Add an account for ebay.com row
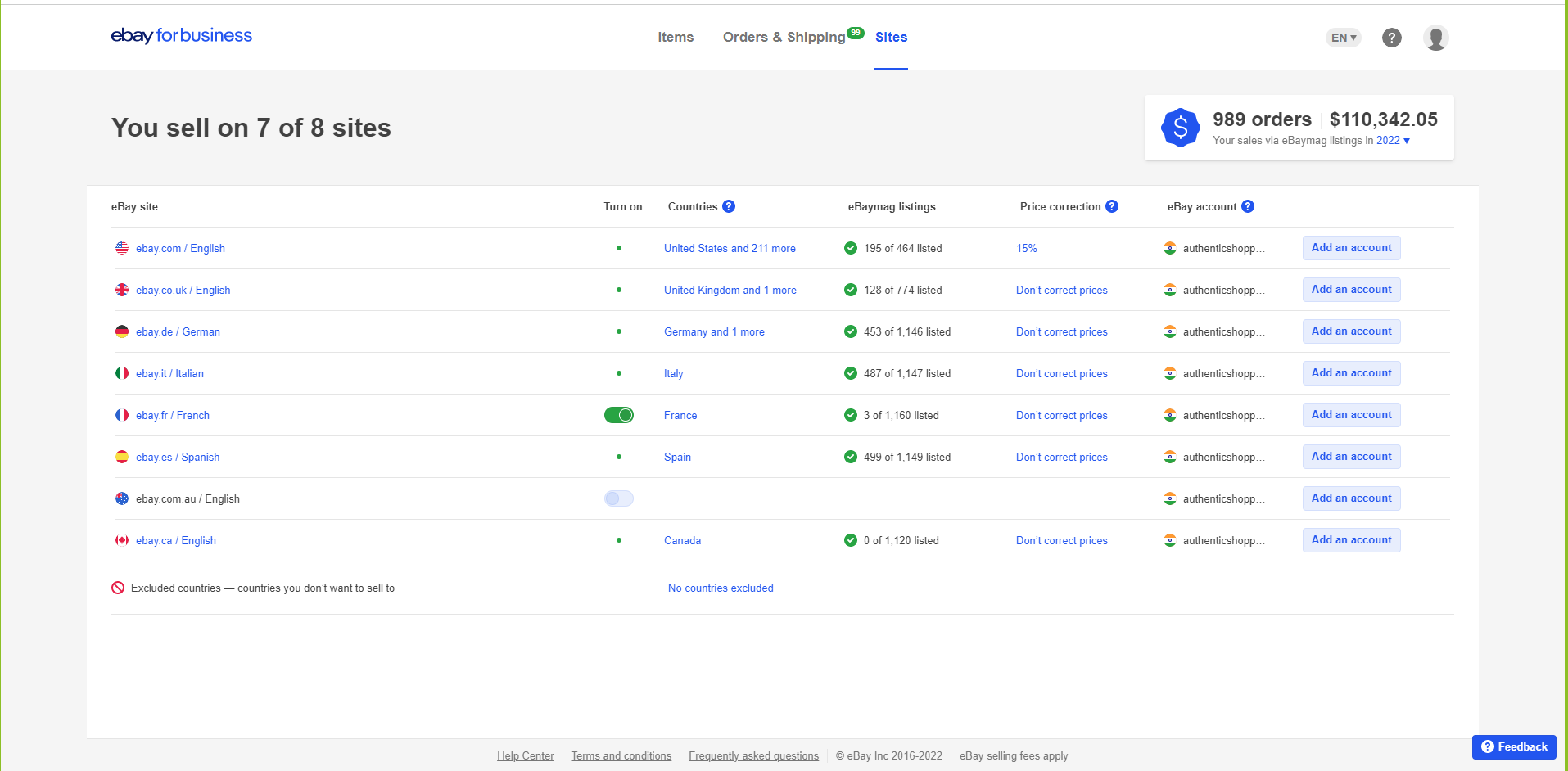The width and height of the screenshot is (1568, 771). (1351, 248)
